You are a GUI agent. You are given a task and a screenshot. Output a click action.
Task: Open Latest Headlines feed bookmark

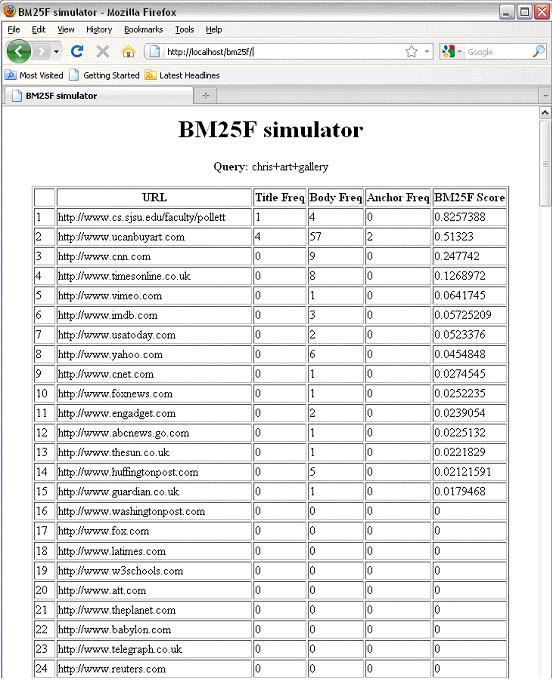[182, 75]
